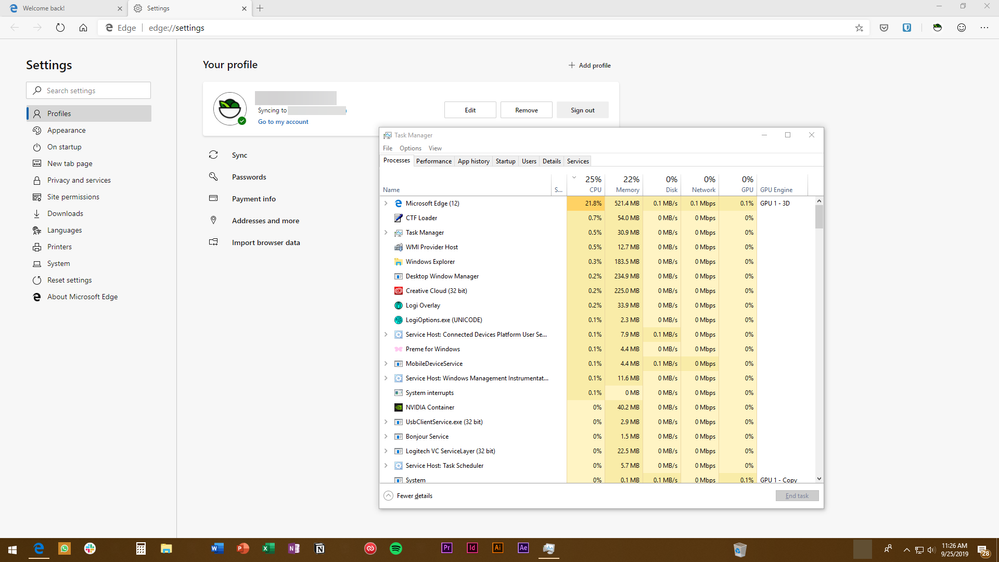This screenshot has width=999, height=562.
Task: Collapse Task Manager with Fewer details
Action: point(408,496)
